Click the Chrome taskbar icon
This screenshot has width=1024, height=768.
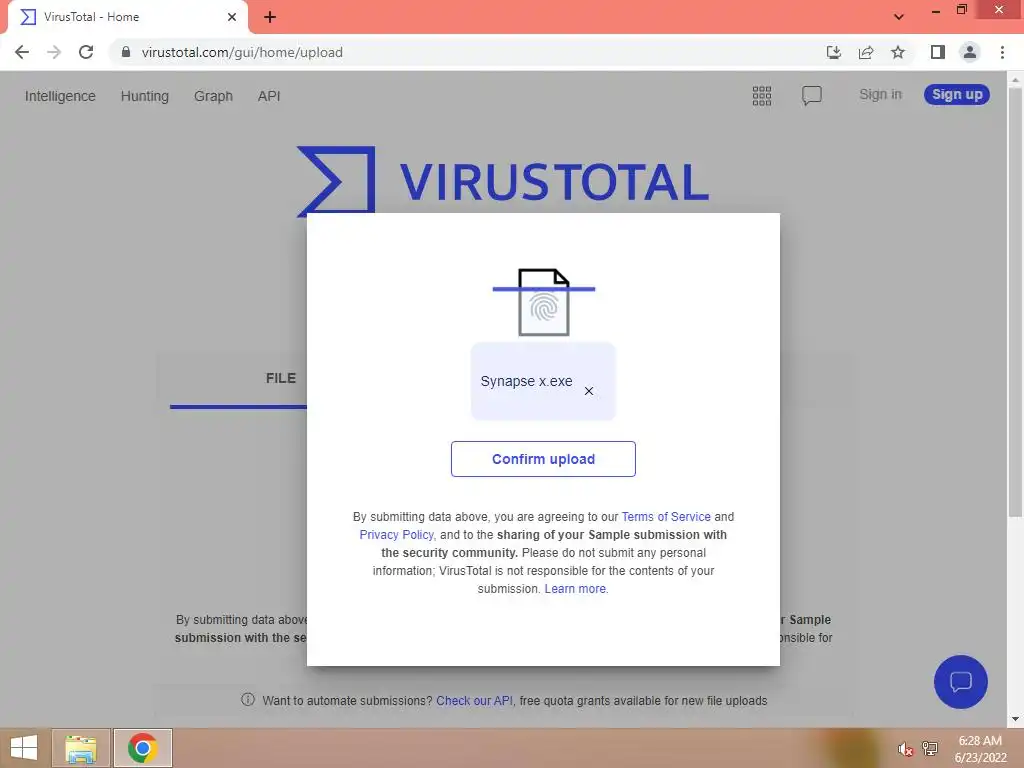[x=142, y=748]
